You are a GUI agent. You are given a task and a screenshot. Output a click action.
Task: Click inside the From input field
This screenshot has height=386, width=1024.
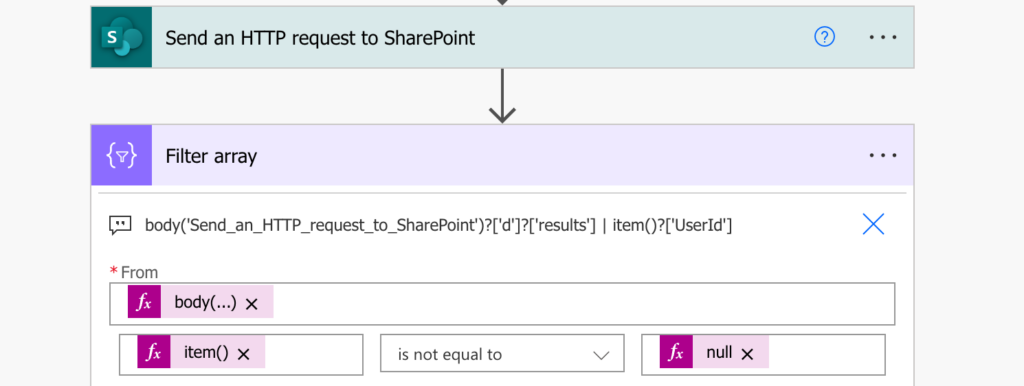[x=502, y=304]
